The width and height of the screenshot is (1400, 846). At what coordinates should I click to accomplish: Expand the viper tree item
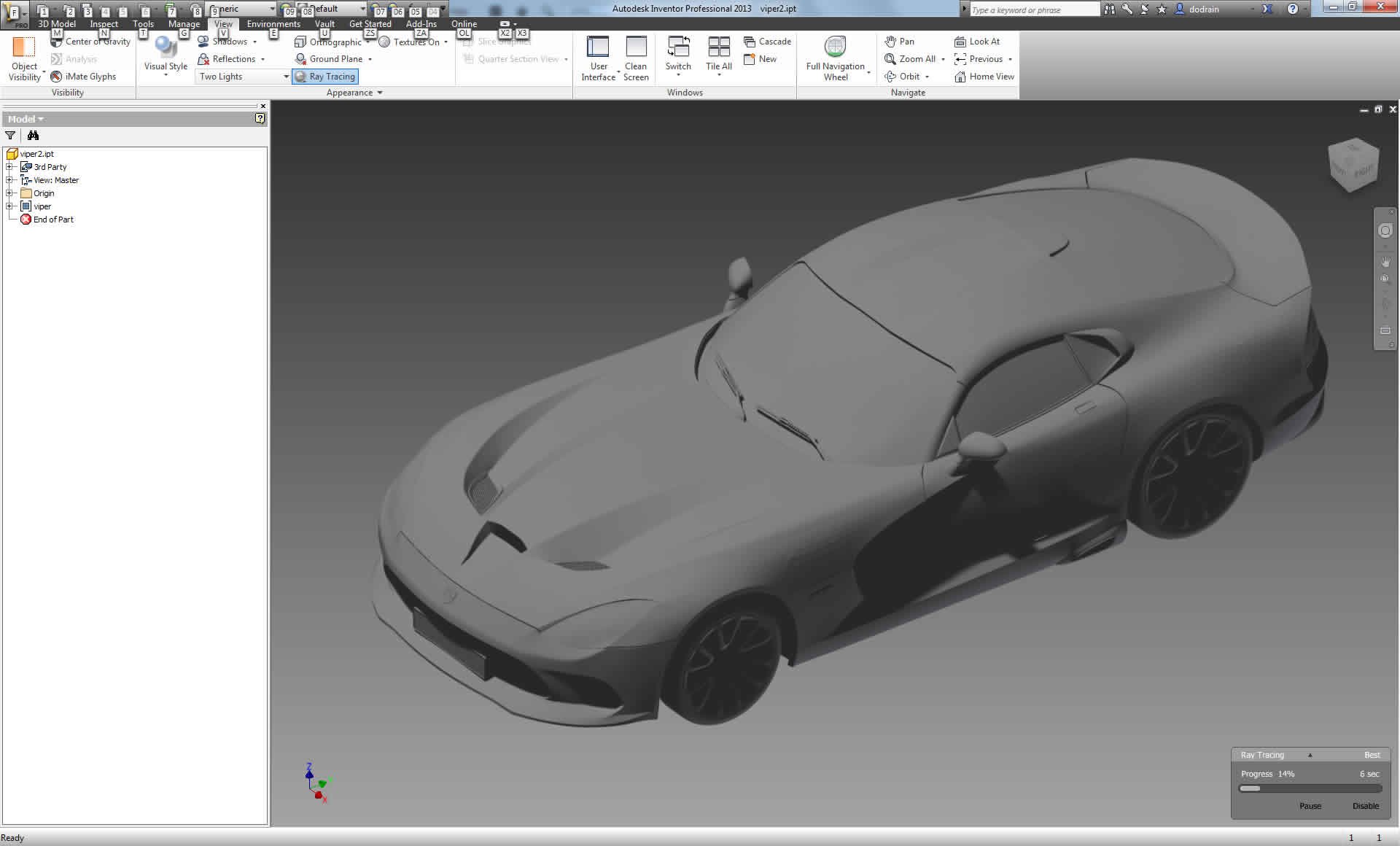[9, 206]
